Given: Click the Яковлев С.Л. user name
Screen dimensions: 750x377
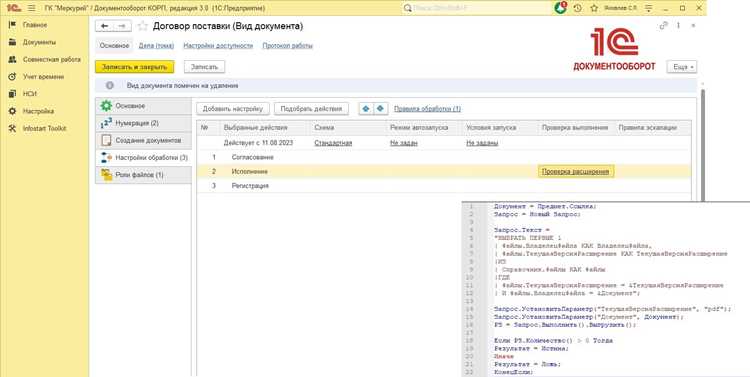Looking at the screenshot, I should [620, 8].
